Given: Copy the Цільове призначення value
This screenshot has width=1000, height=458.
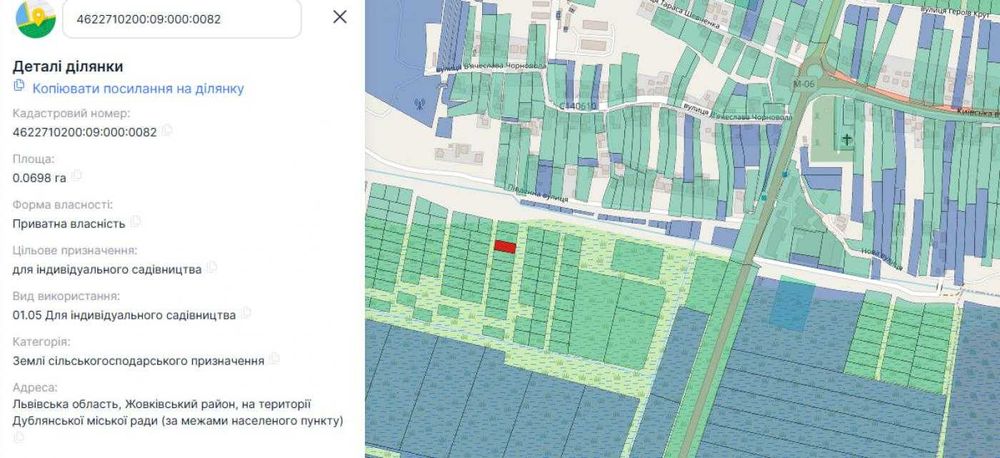Looking at the screenshot, I should click(x=212, y=267).
